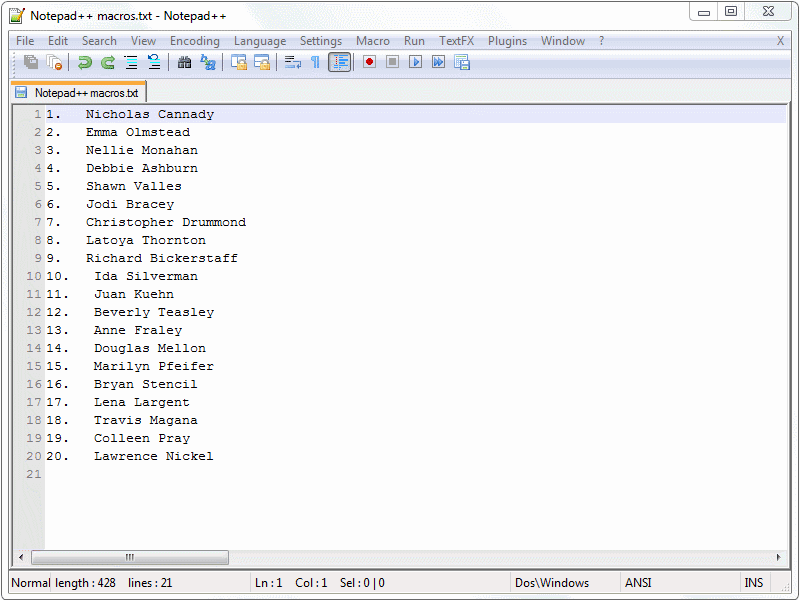Start recording a macro
This screenshot has height=600, width=800.
(x=369, y=62)
